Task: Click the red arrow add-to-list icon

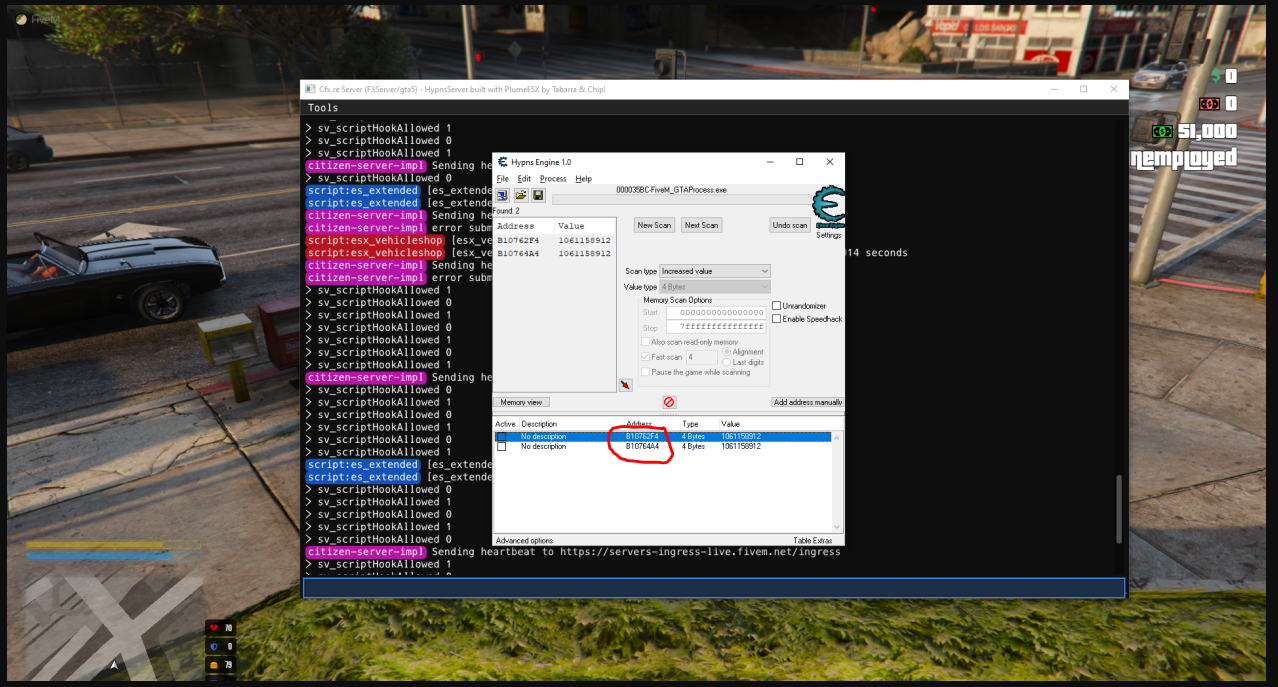Action: (625, 385)
